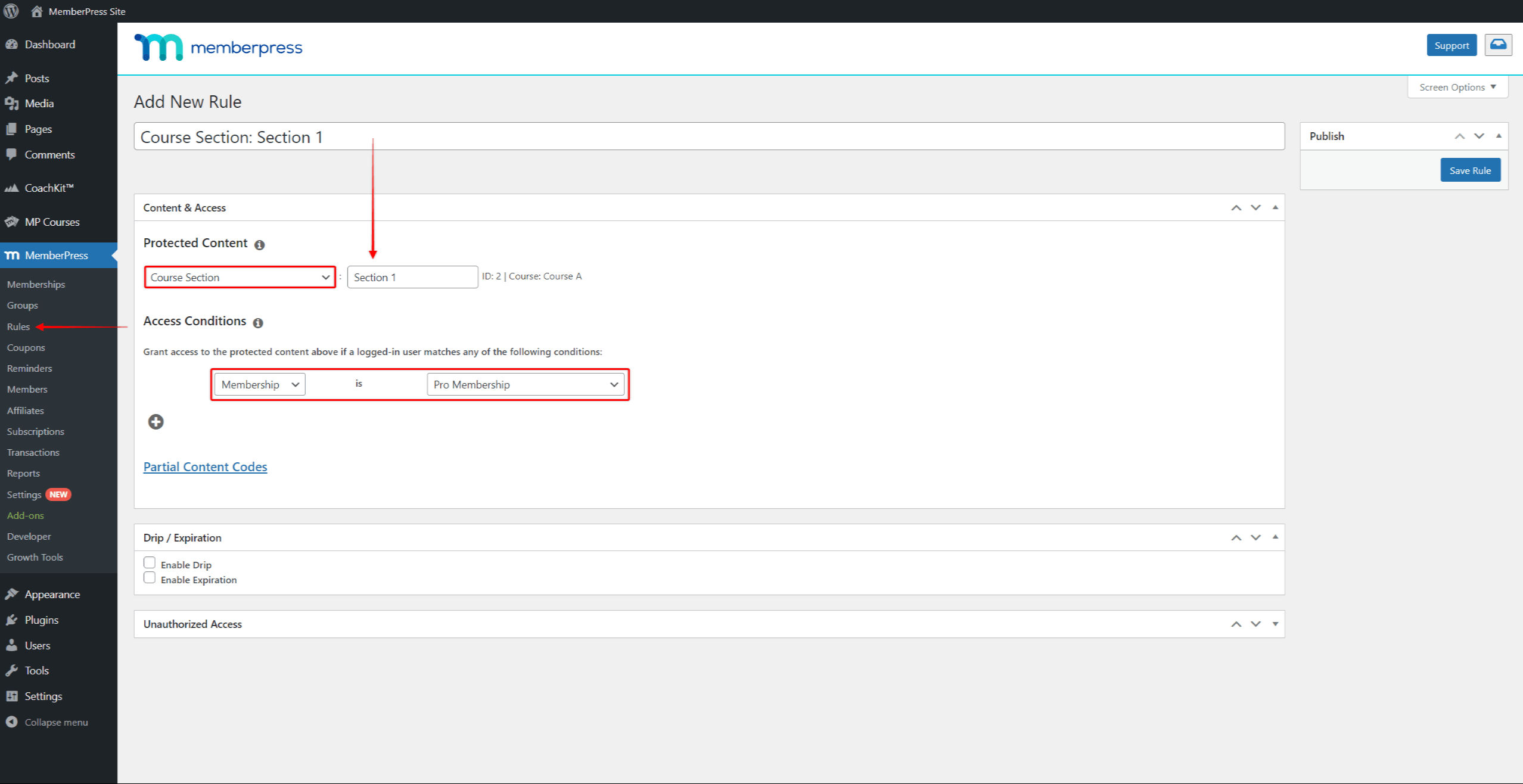
Task: Click the Partial Content Codes link
Action: point(205,466)
